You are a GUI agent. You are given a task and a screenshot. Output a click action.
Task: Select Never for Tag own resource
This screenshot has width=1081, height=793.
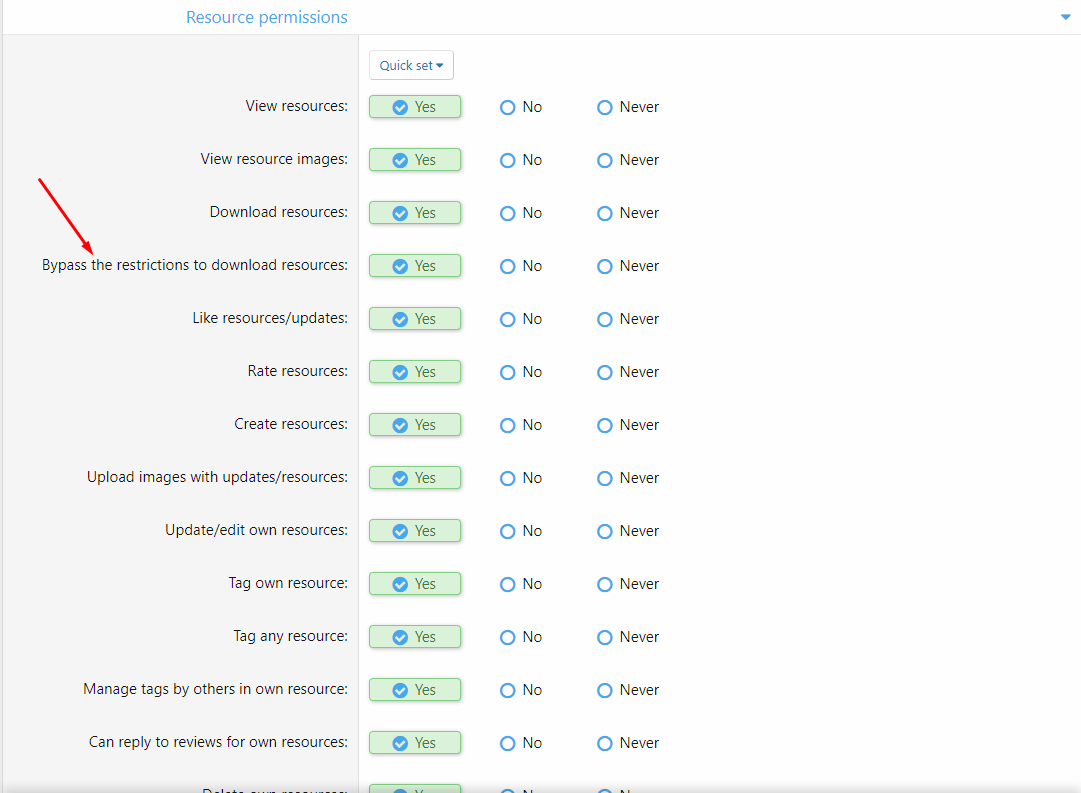[604, 583]
